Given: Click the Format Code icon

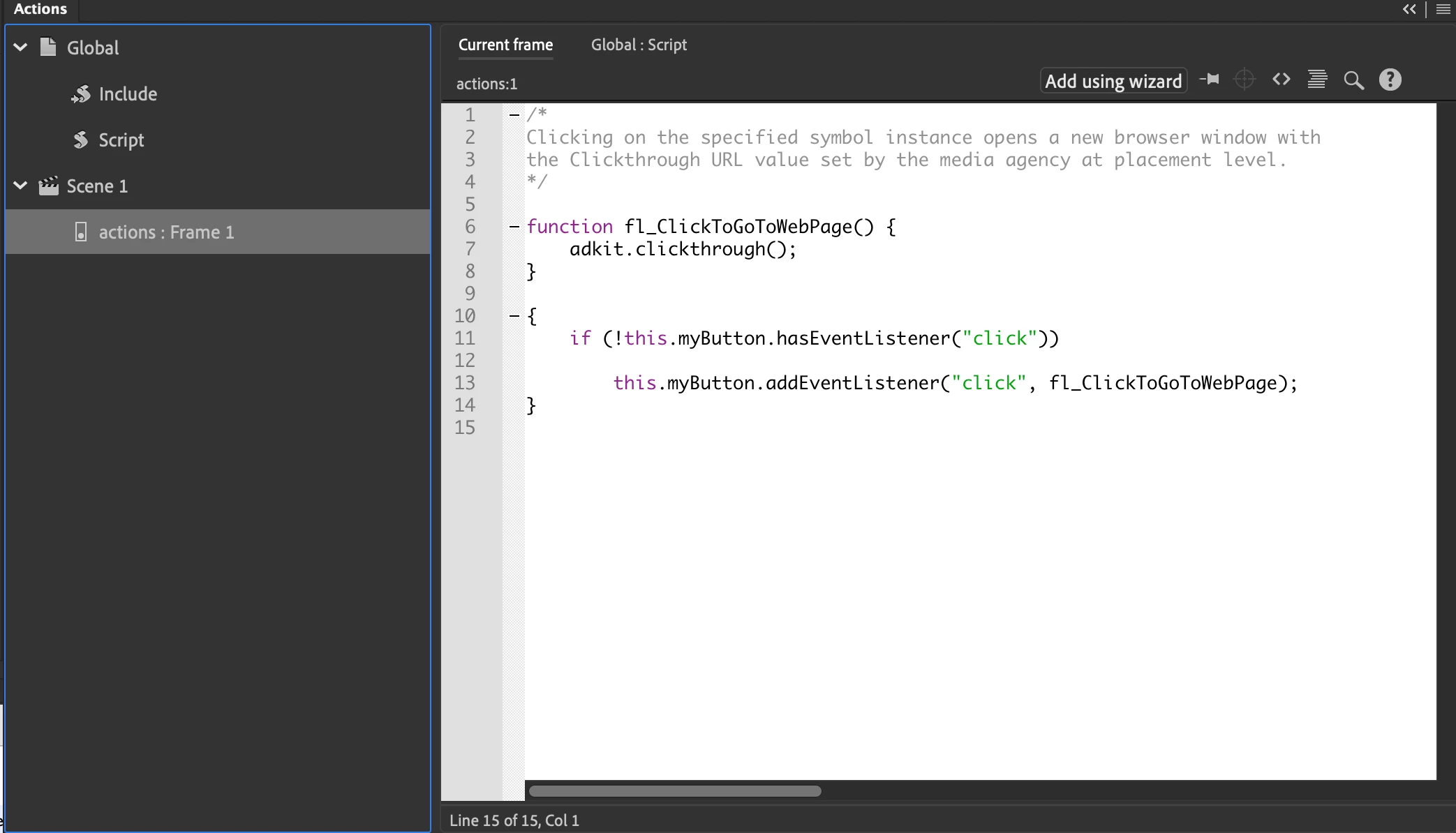Looking at the screenshot, I should point(1317,80).
